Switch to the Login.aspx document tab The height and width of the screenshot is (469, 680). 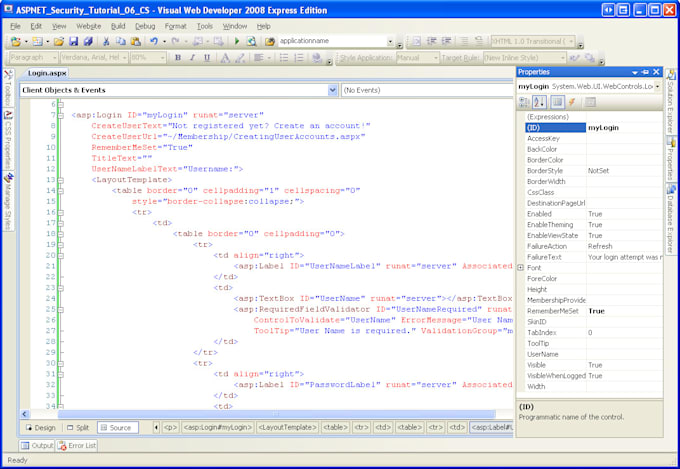point(46,74)
